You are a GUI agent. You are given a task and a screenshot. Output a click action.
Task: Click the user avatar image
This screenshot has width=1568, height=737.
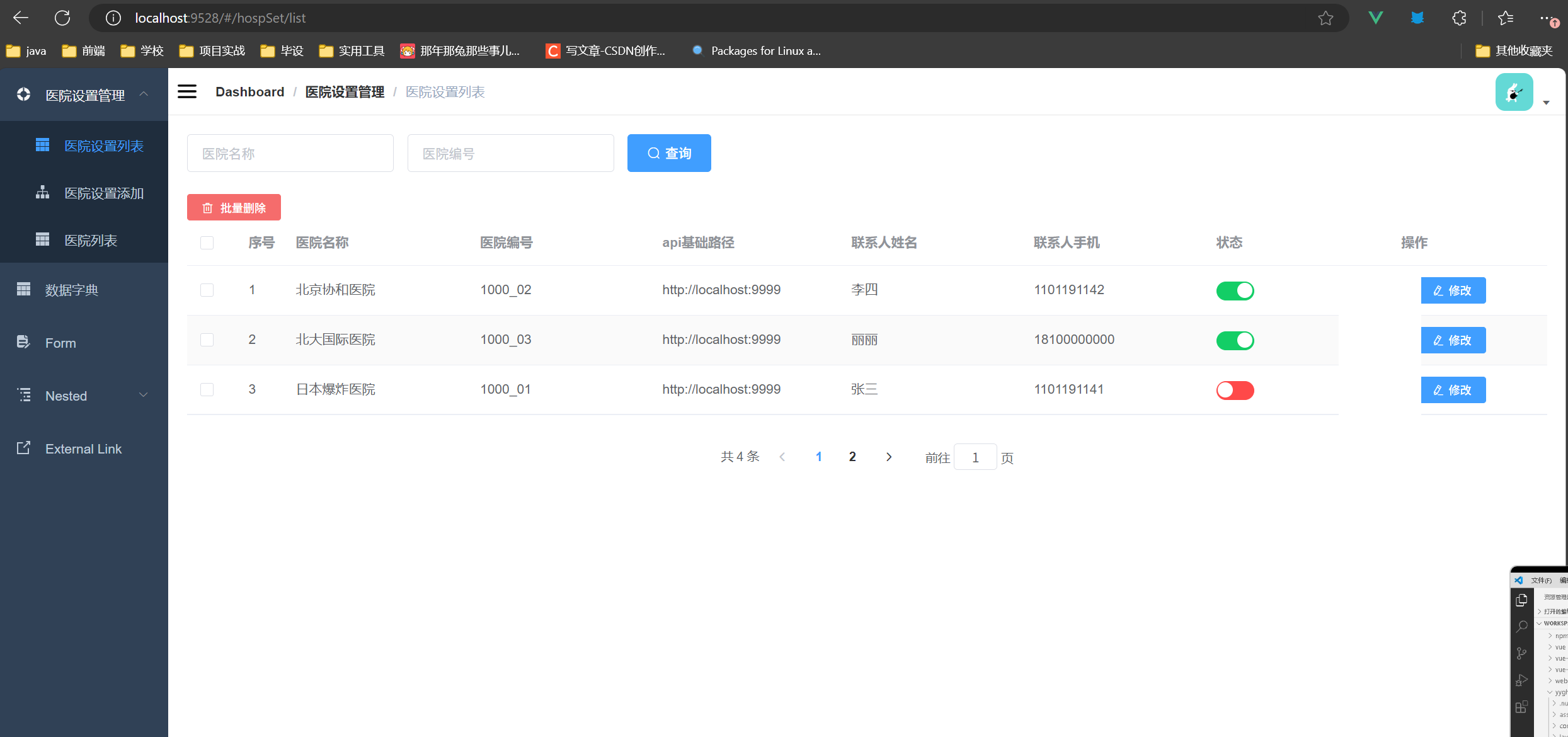(1514, 92)
